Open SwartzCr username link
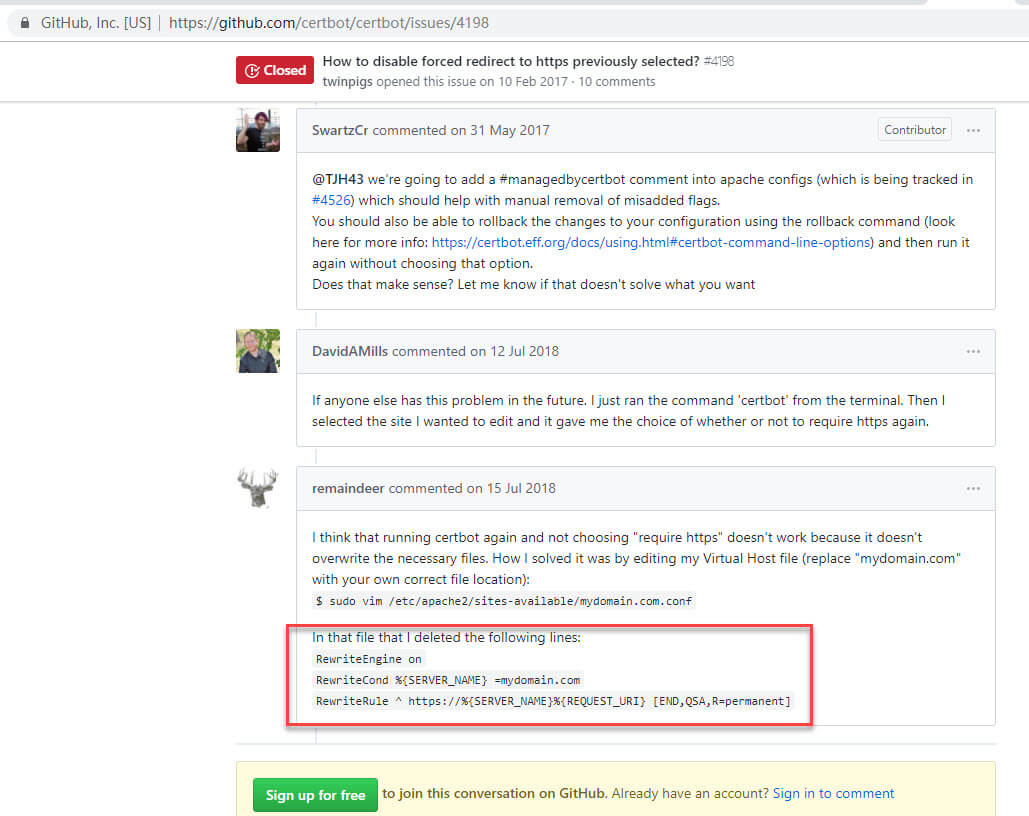The image size is (1029, 816). (340, 130)
